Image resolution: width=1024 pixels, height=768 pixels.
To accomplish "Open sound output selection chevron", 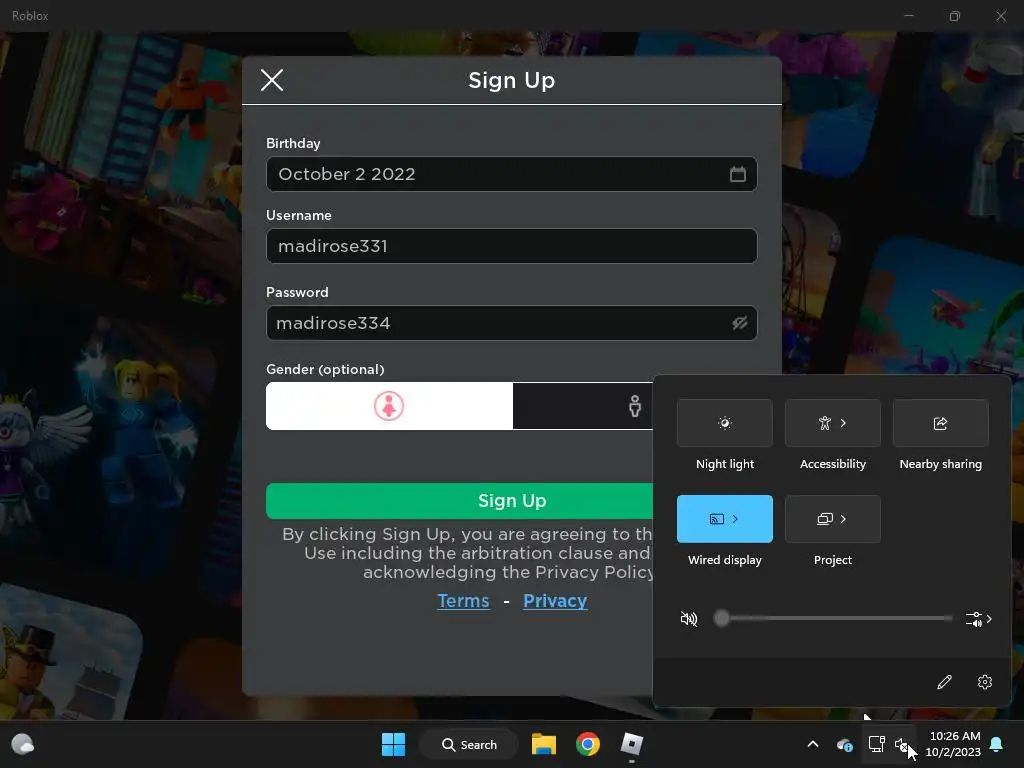I will click(x=979, y=618).
